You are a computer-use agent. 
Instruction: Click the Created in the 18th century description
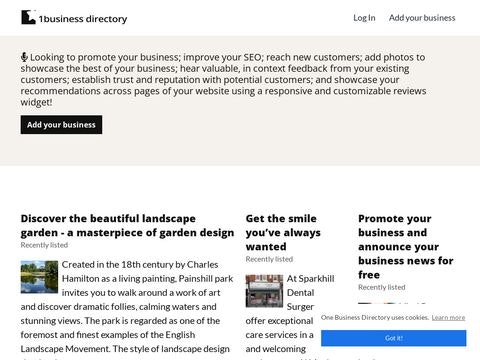click(x=127, y=310)
